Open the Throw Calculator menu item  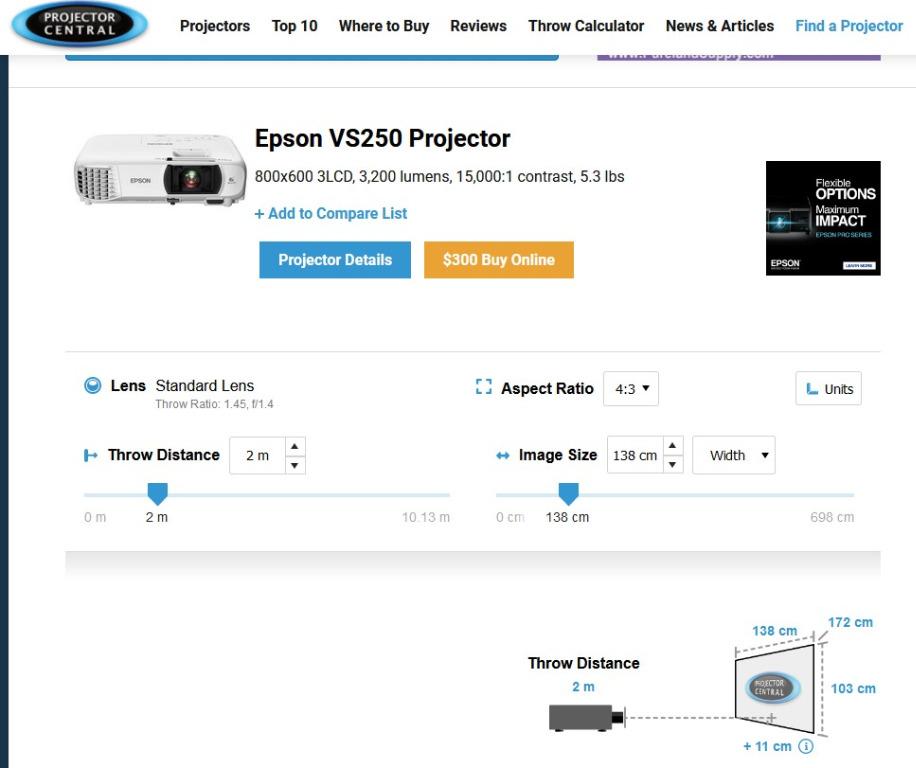(586, 26)
